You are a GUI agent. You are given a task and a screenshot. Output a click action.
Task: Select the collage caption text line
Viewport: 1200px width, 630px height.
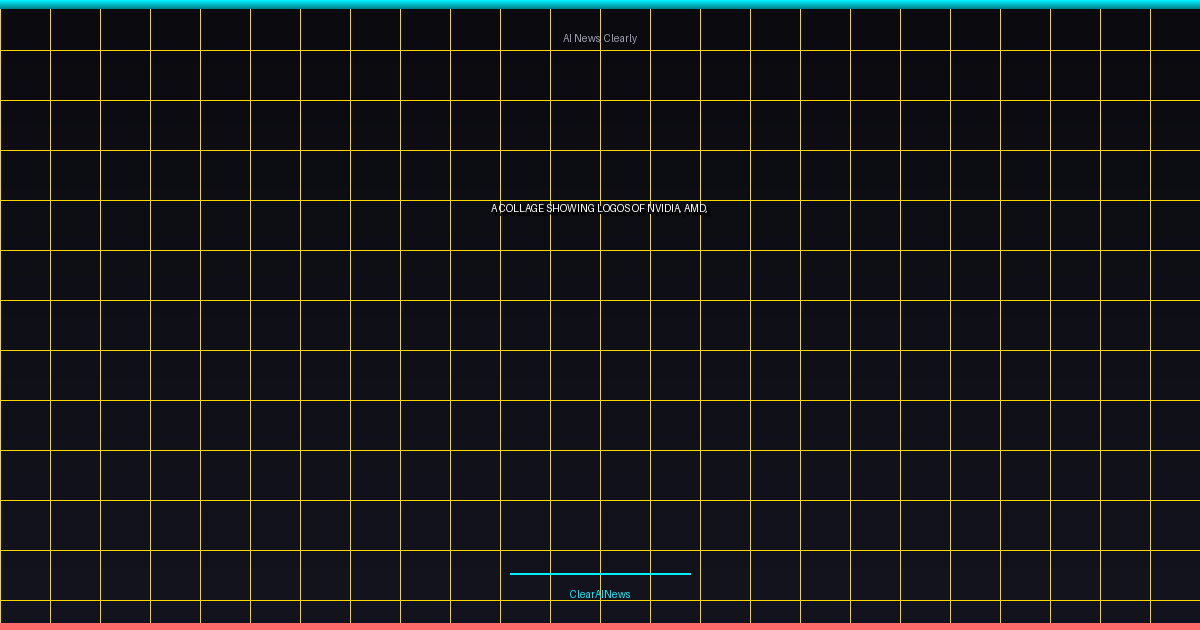(x=599, y=208)
